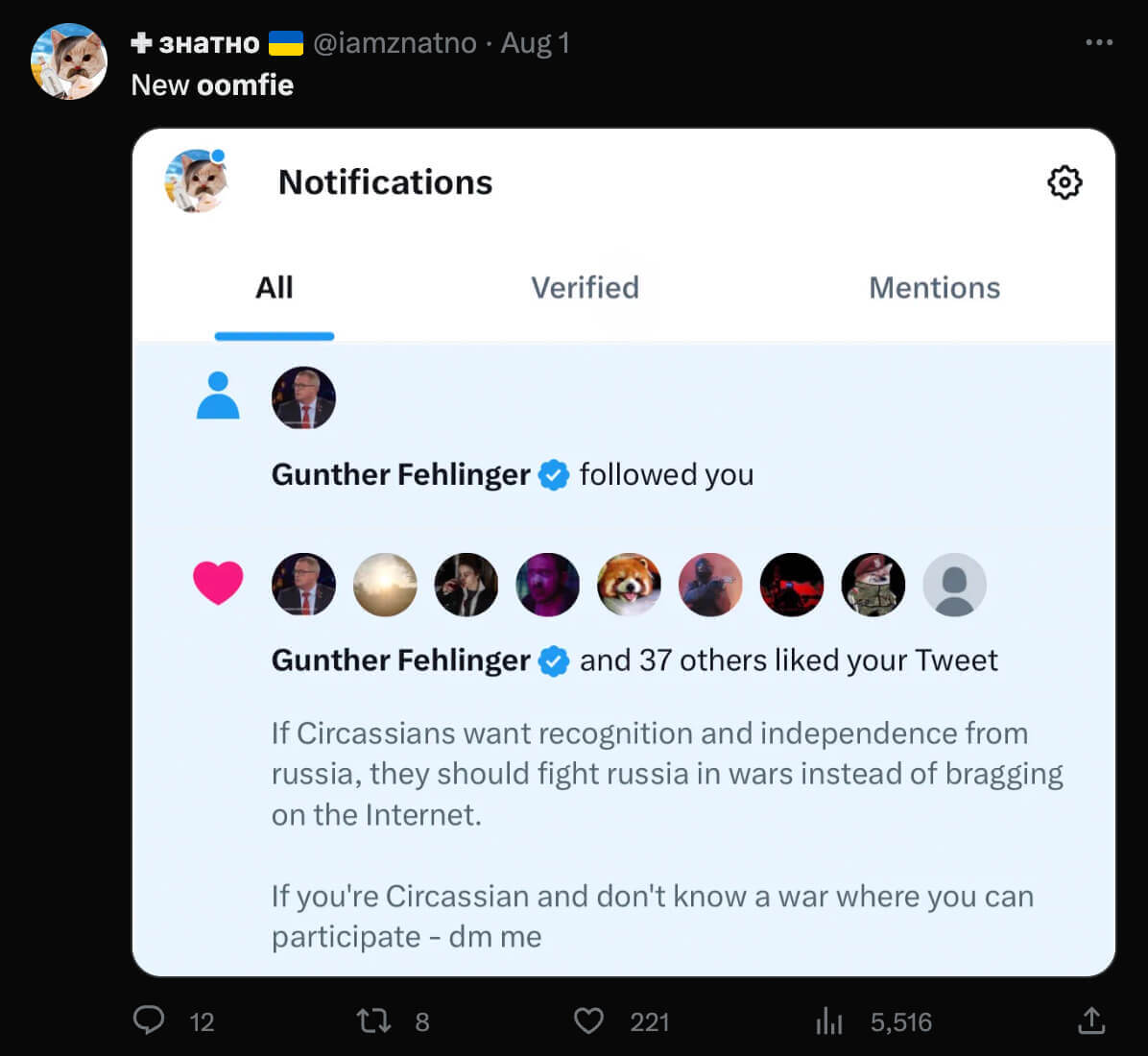Screen dimensions: 1148x1056
Task: Click the default gray silhouette avatar
Action: 954,585
